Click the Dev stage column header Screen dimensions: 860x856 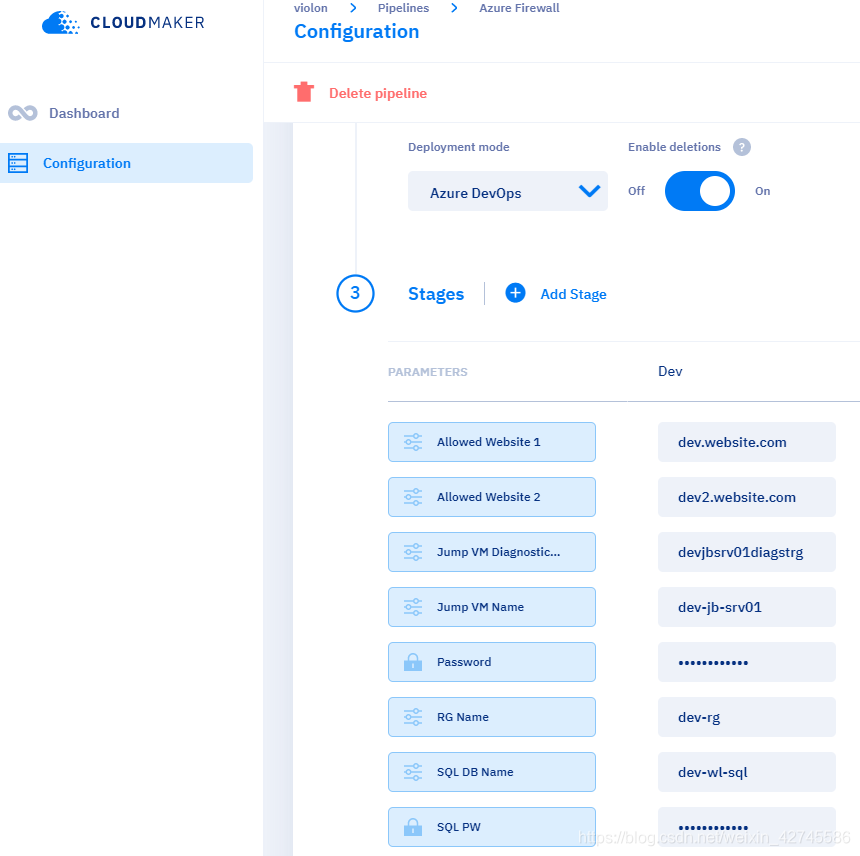[670, 371]
